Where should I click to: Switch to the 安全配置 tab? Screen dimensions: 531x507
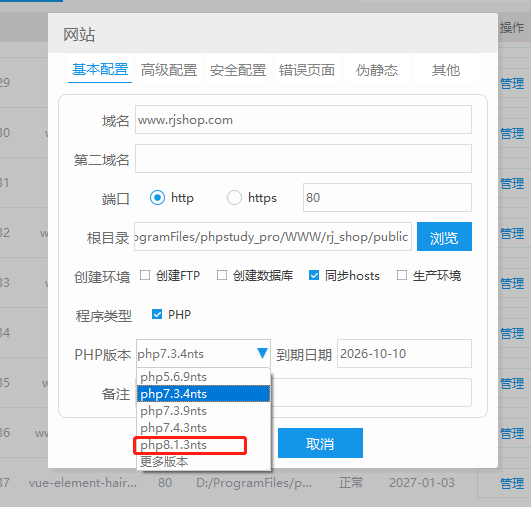pos(238,70)
